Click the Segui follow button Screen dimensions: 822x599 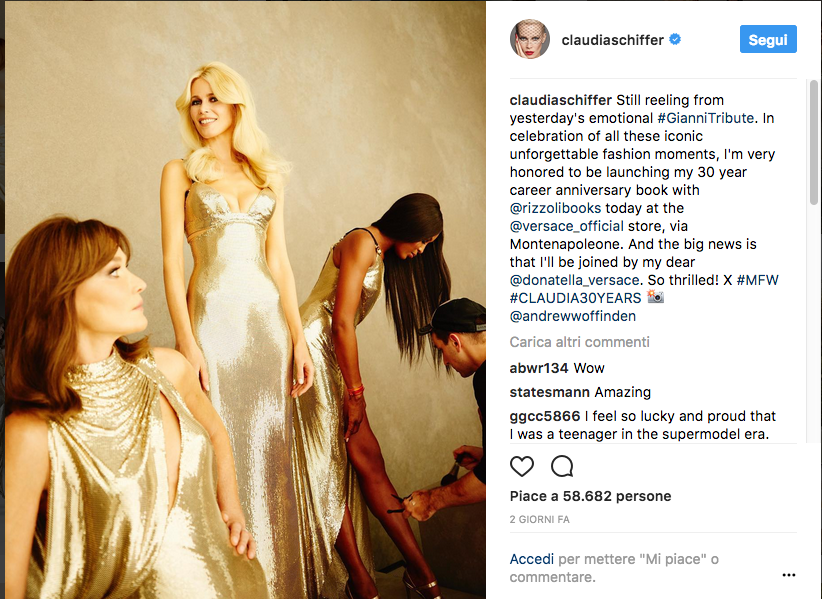[768, 39]
